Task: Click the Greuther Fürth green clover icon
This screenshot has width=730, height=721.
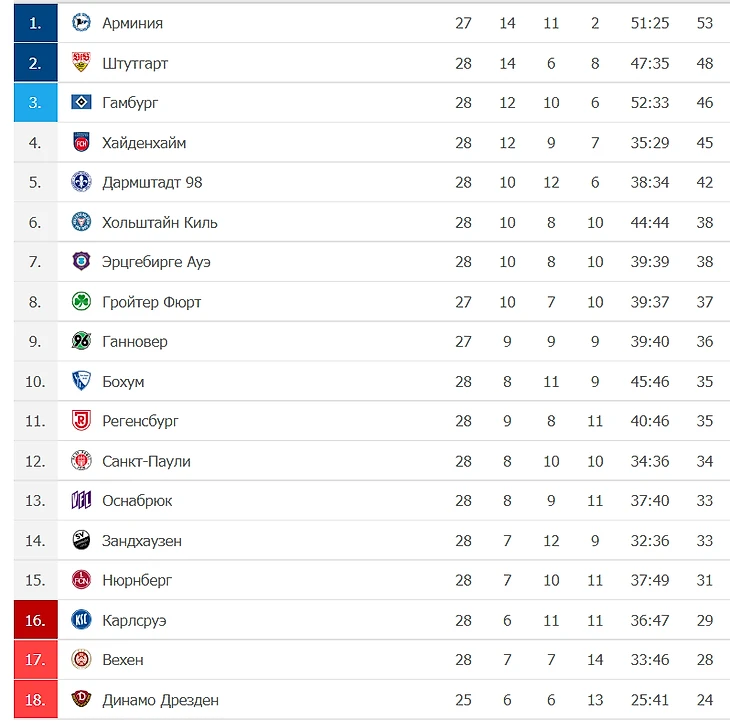Action: pos(81,302)
